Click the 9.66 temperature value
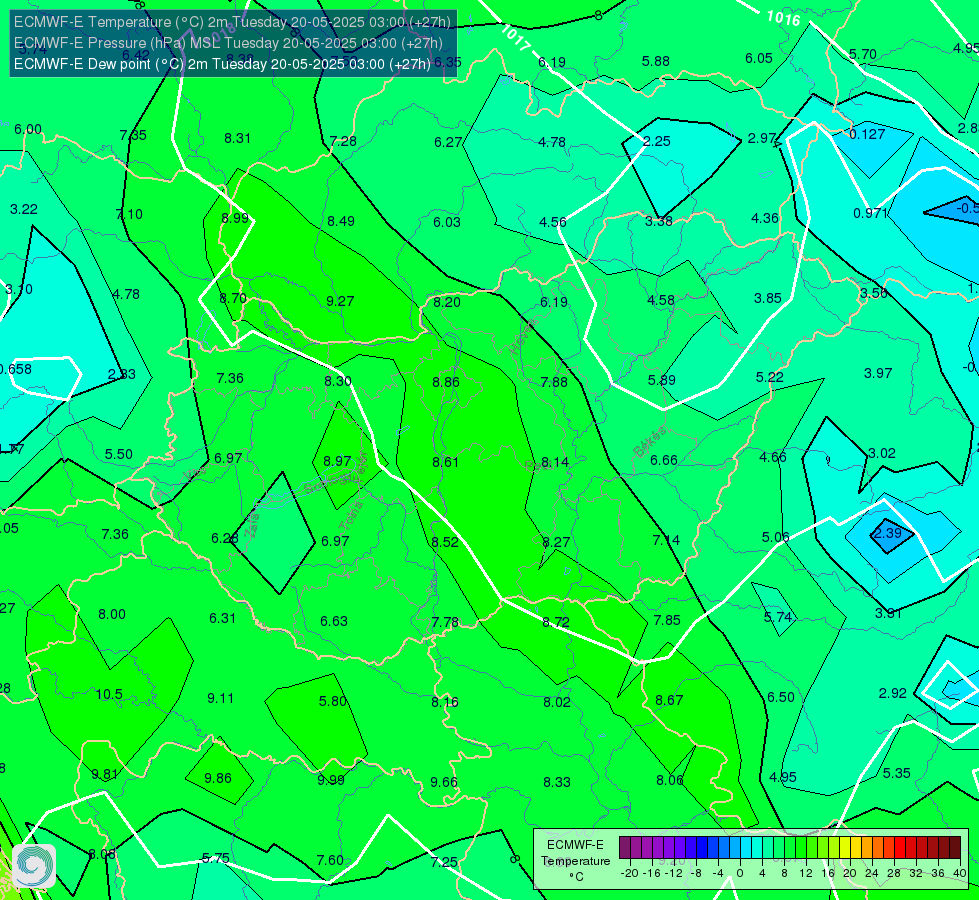This screenshot has width=979, height=900. [444, 782]
